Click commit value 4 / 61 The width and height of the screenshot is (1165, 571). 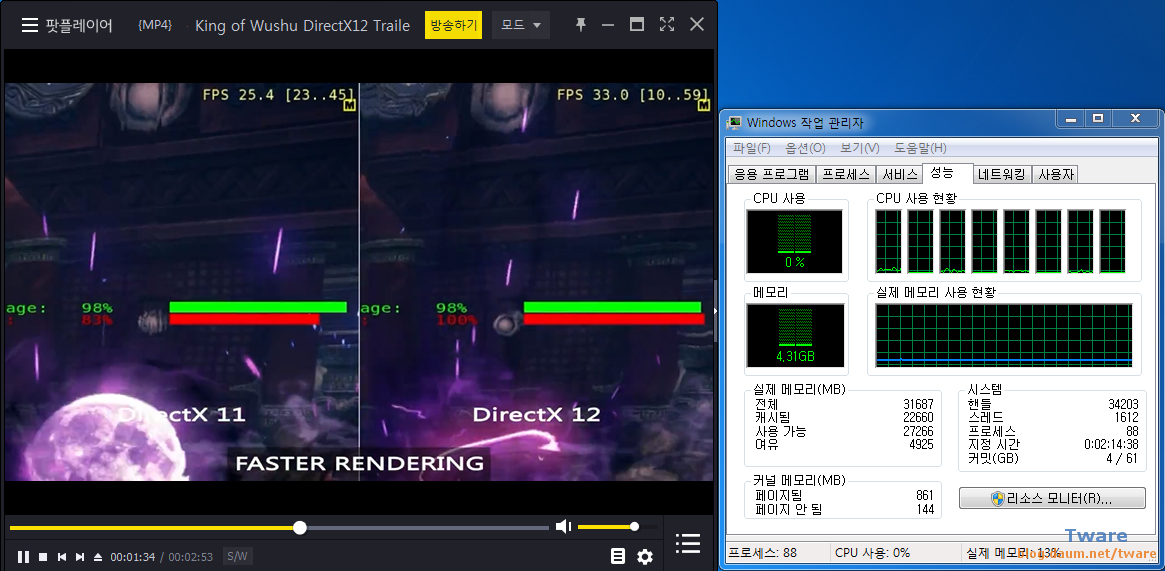[x=1122, y=458]
